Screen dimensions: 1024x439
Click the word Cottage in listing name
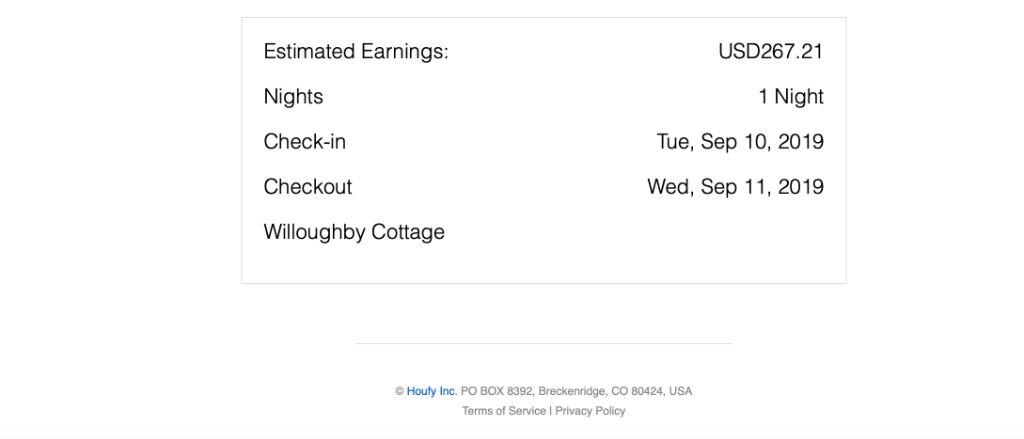pyautogui.click(x=408, y=232)
